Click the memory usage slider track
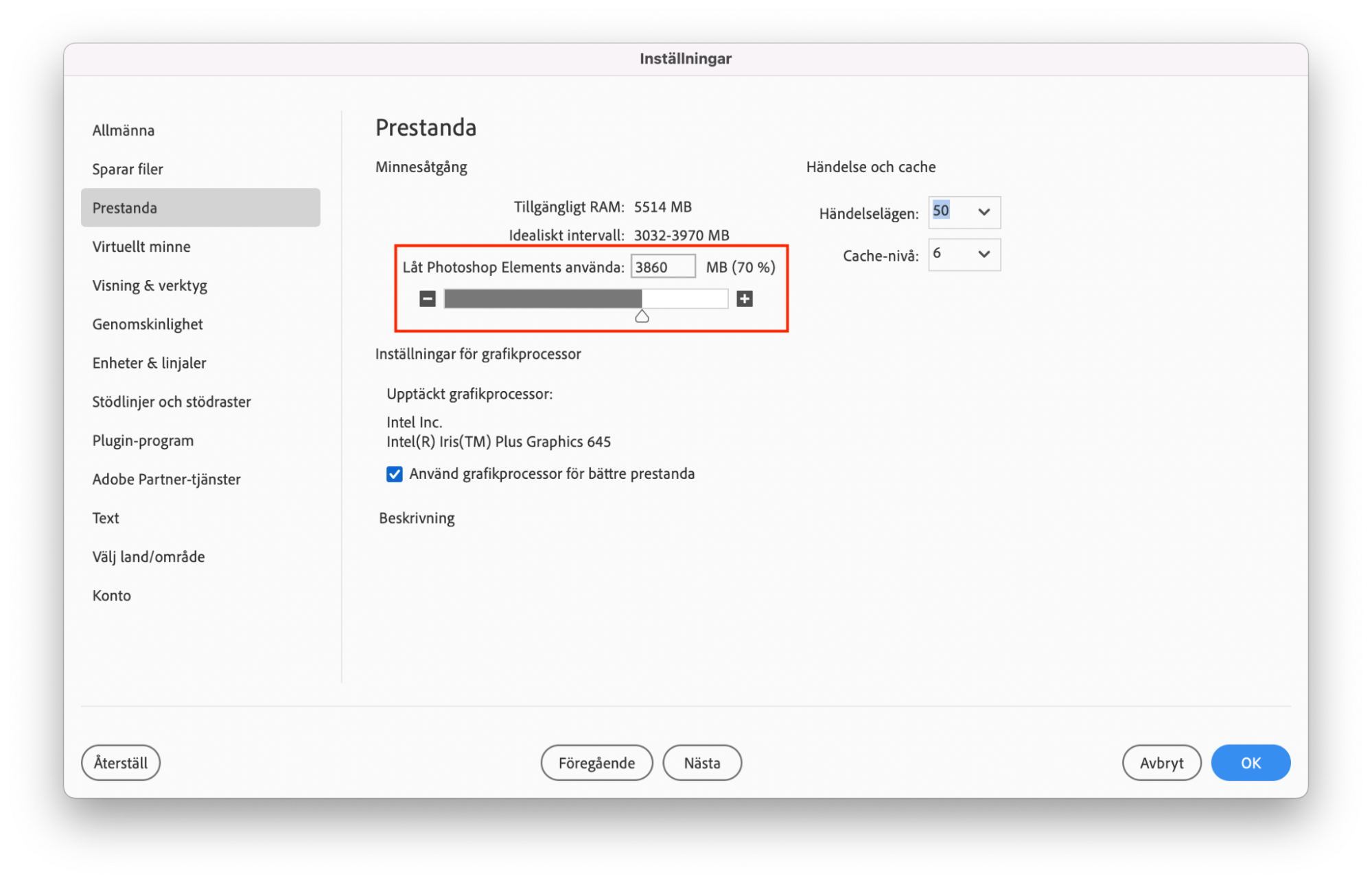The height and width of the screenshot is (883, 1372). 585,298
